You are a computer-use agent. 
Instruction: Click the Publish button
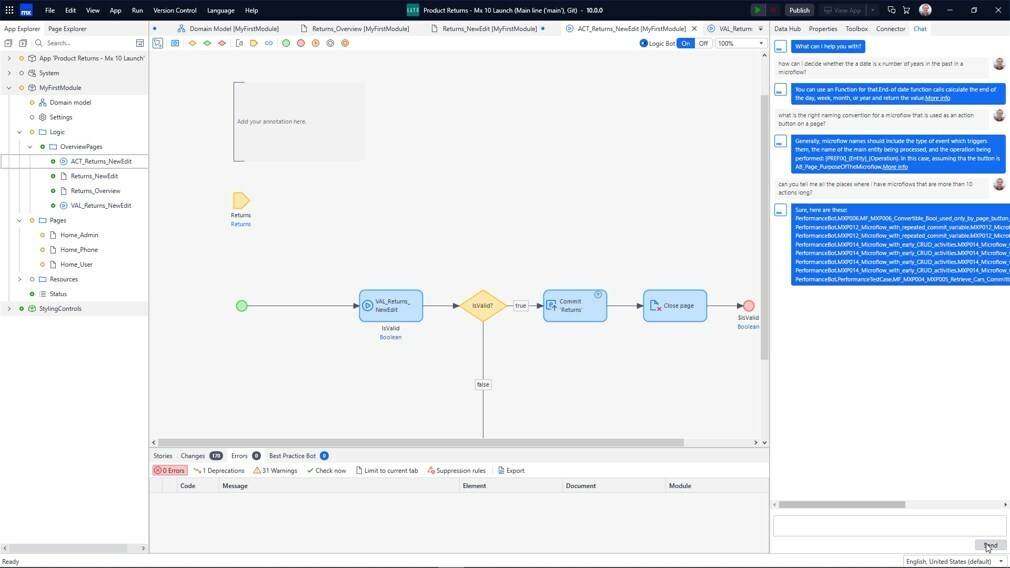point(799,10)
